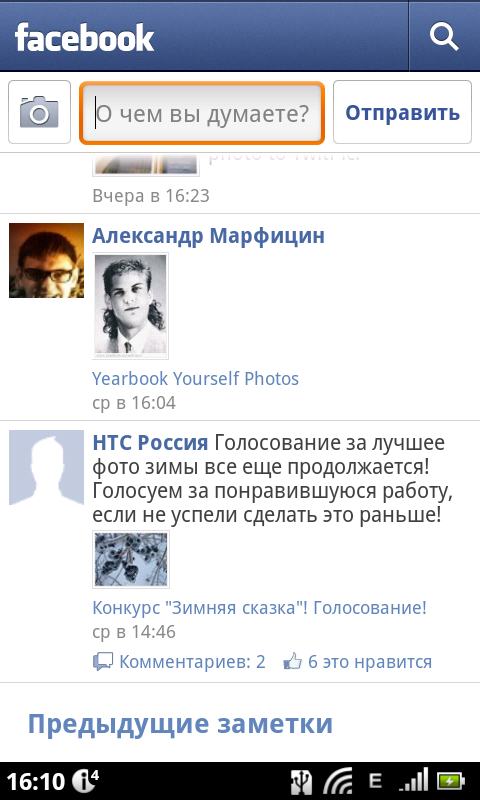
Task: Open Yearbook Yourself Photos link
Action: (195, 379)
